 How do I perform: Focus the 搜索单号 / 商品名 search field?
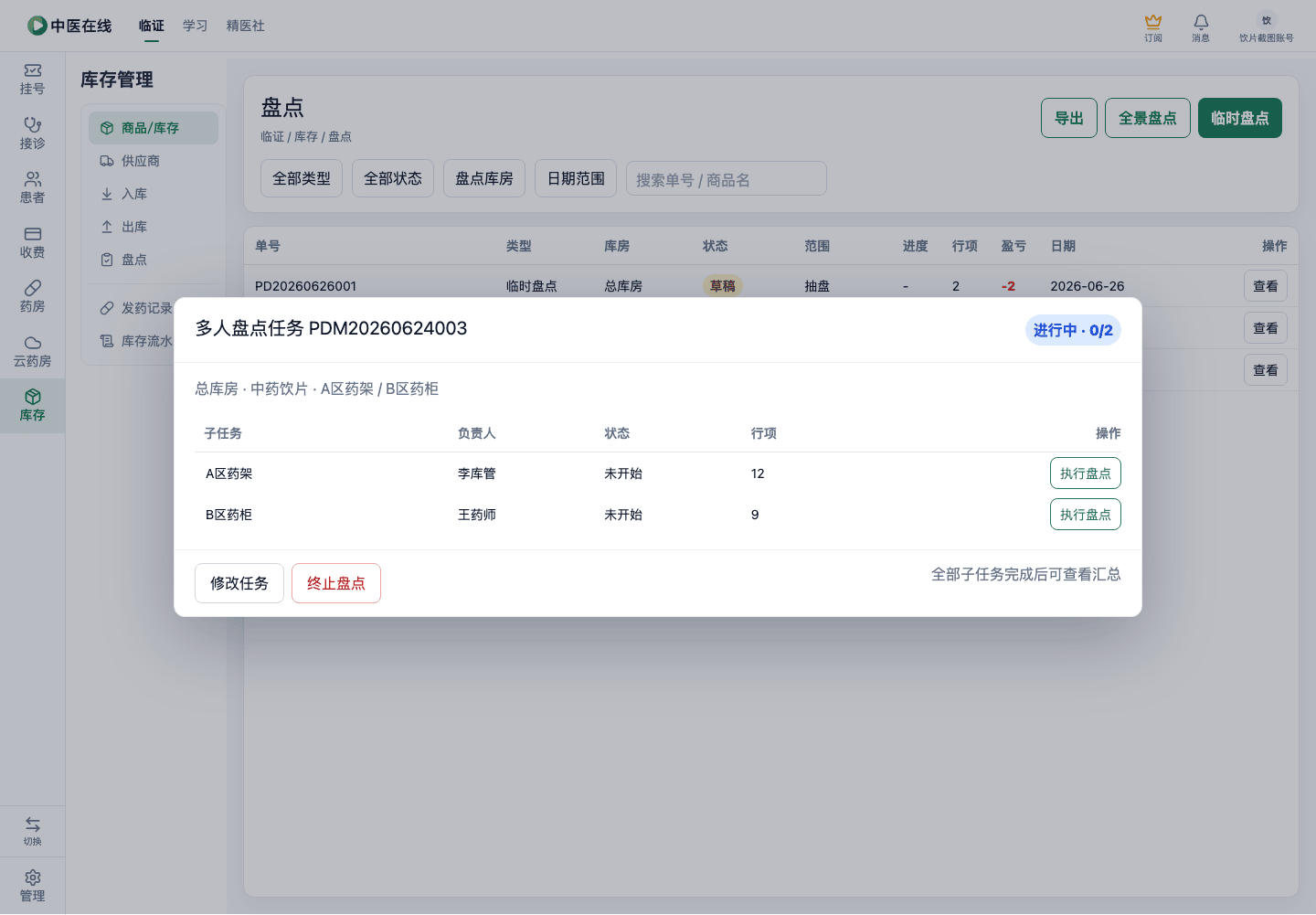727,178
